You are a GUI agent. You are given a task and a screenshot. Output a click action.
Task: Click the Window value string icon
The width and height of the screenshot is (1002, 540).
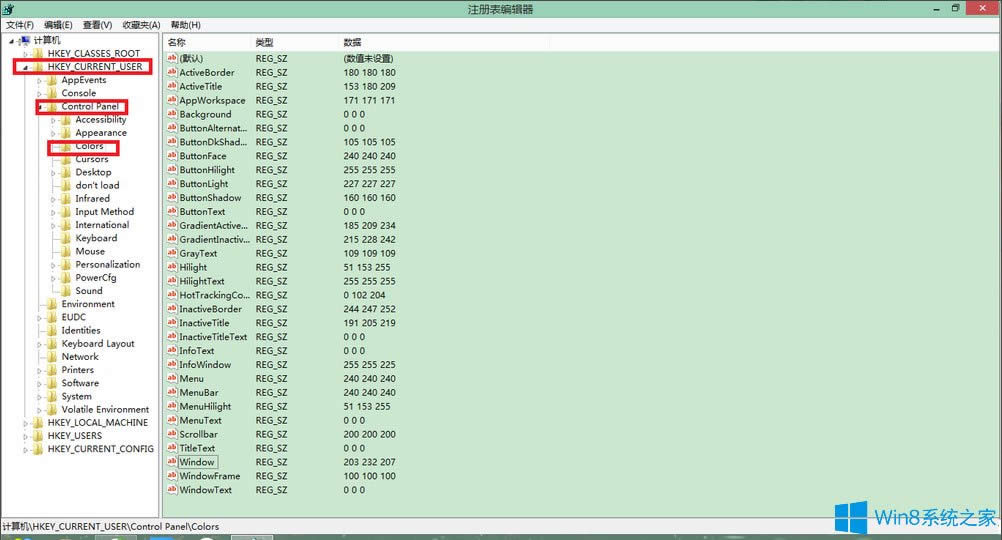tap(172, 462)
